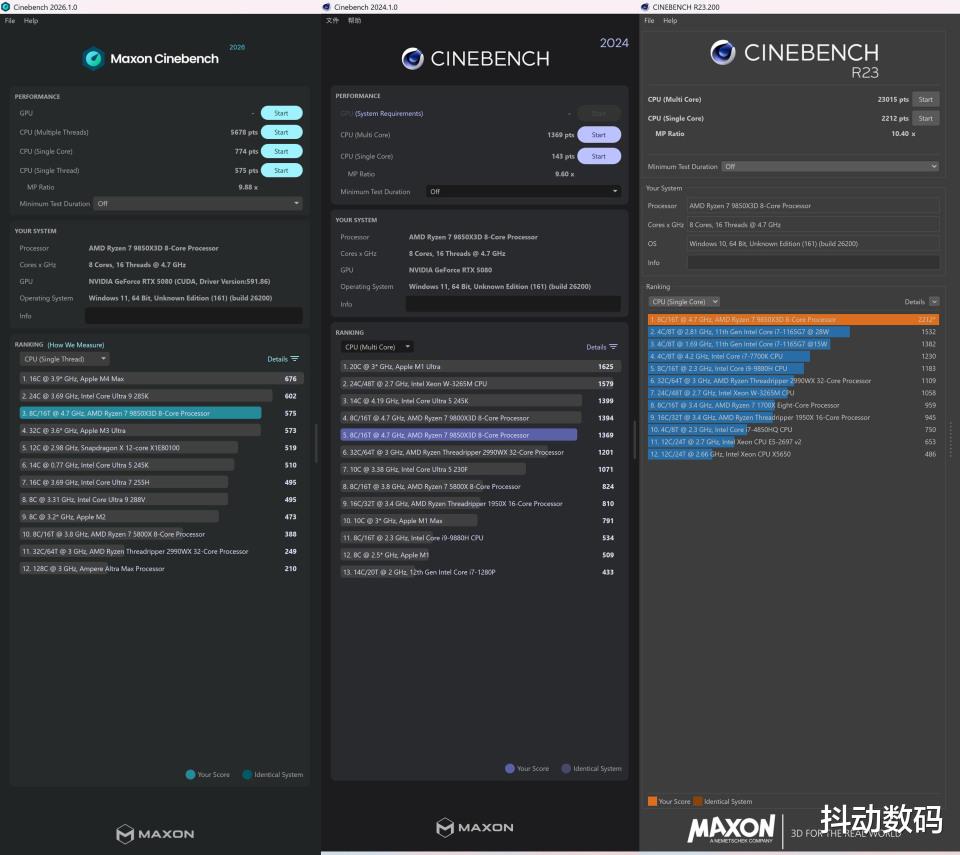This screenshot has width=960, height=855.
Task: Click the Details filter icon in Cinebench 2024
Action: pyautogui.click(x=613, y=347)
